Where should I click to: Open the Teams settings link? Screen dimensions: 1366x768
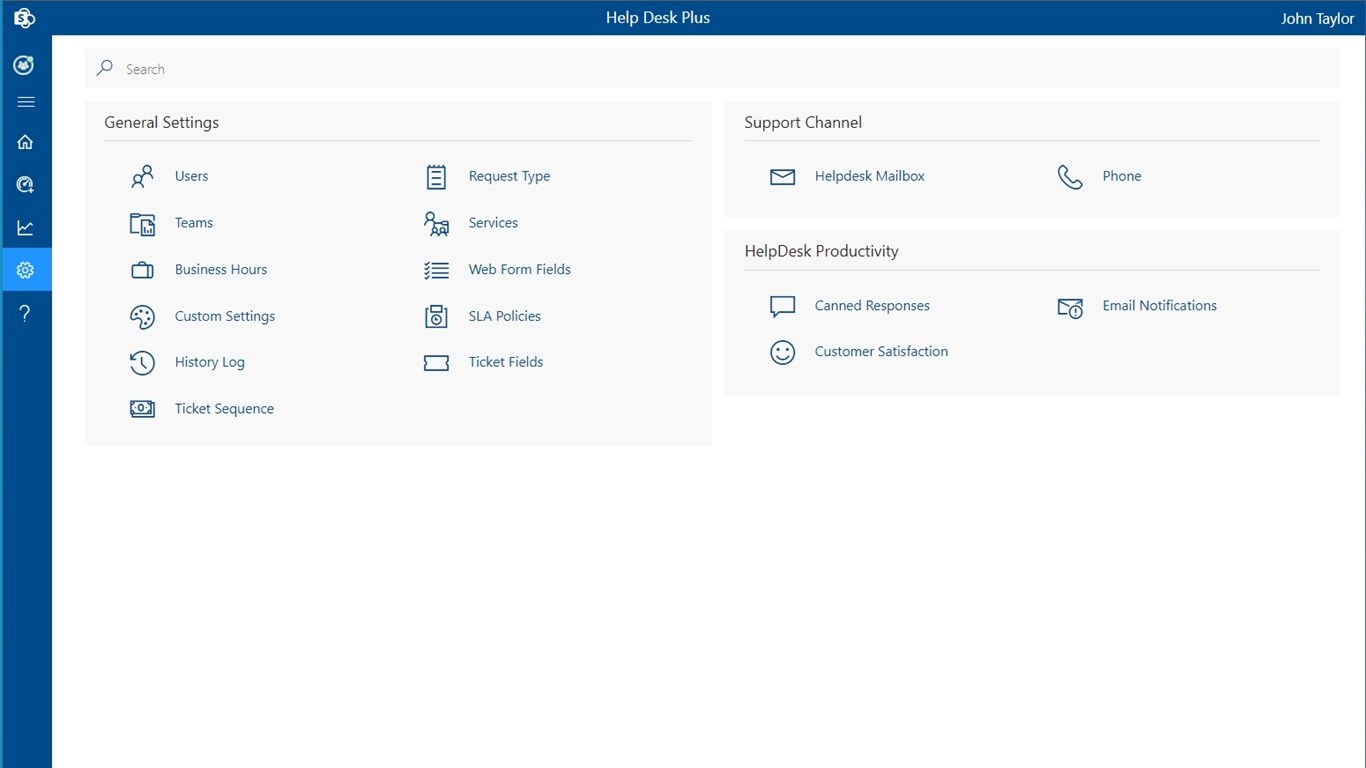pos(194,223)
